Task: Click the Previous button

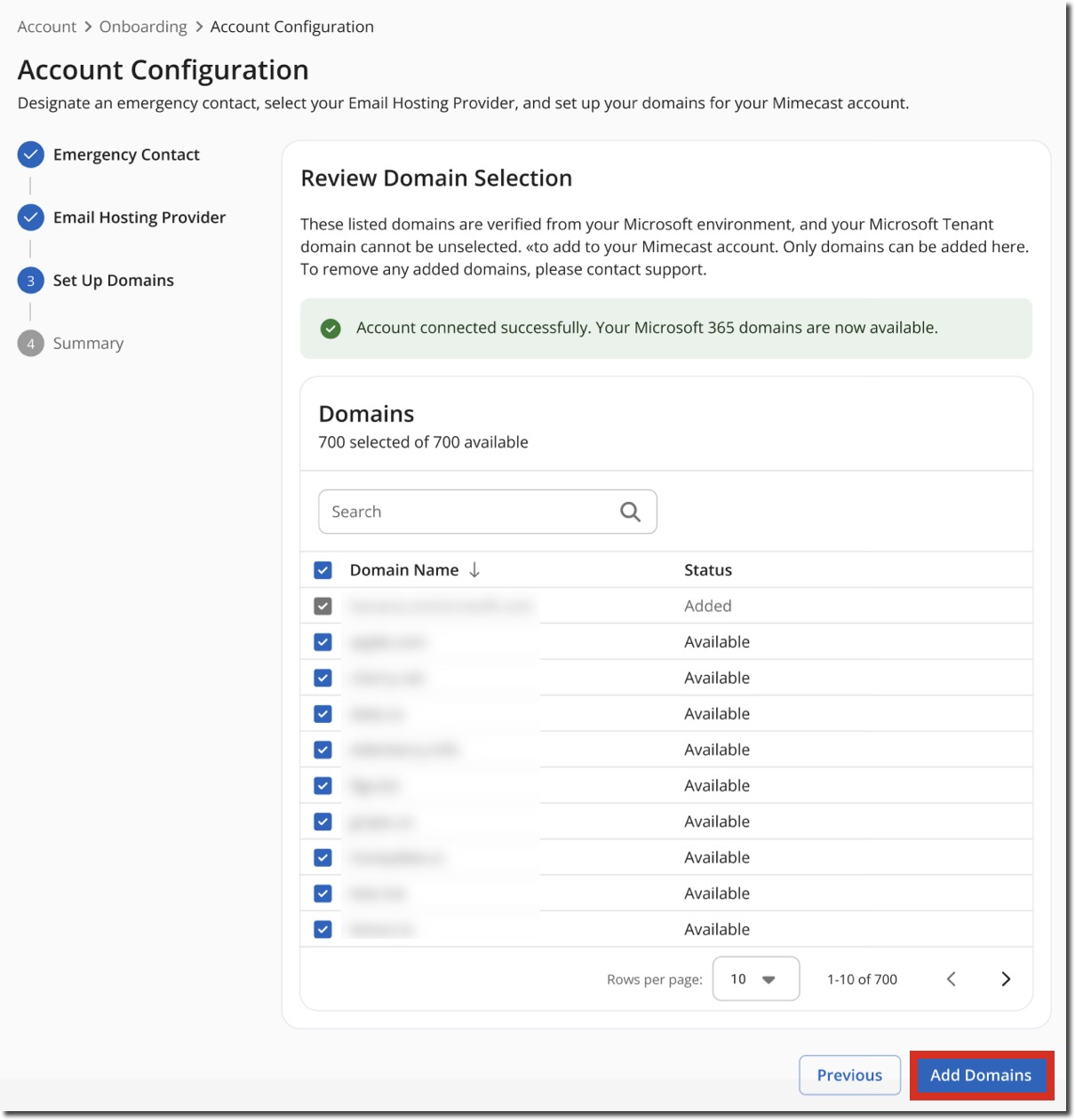Action: coord(849,1075)
